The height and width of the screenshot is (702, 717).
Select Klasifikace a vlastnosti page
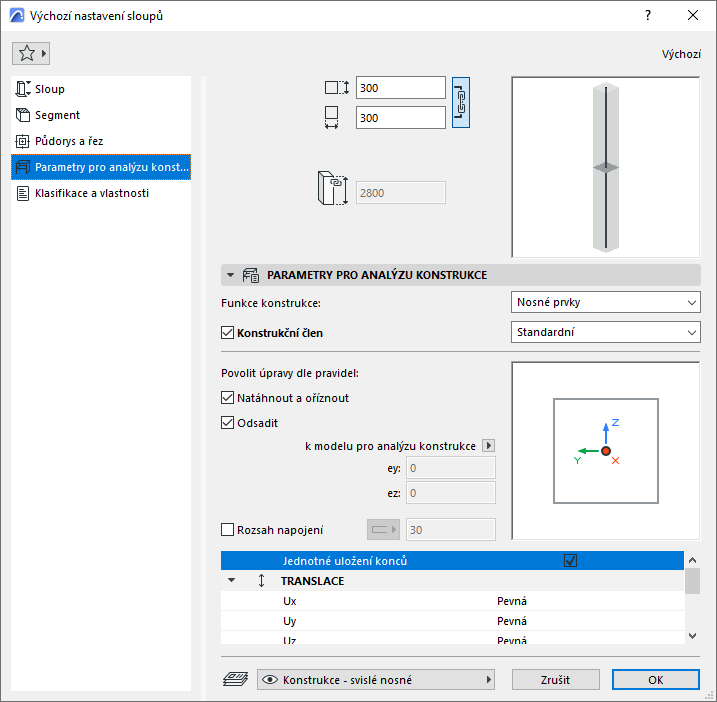click(x=101, y=193)
